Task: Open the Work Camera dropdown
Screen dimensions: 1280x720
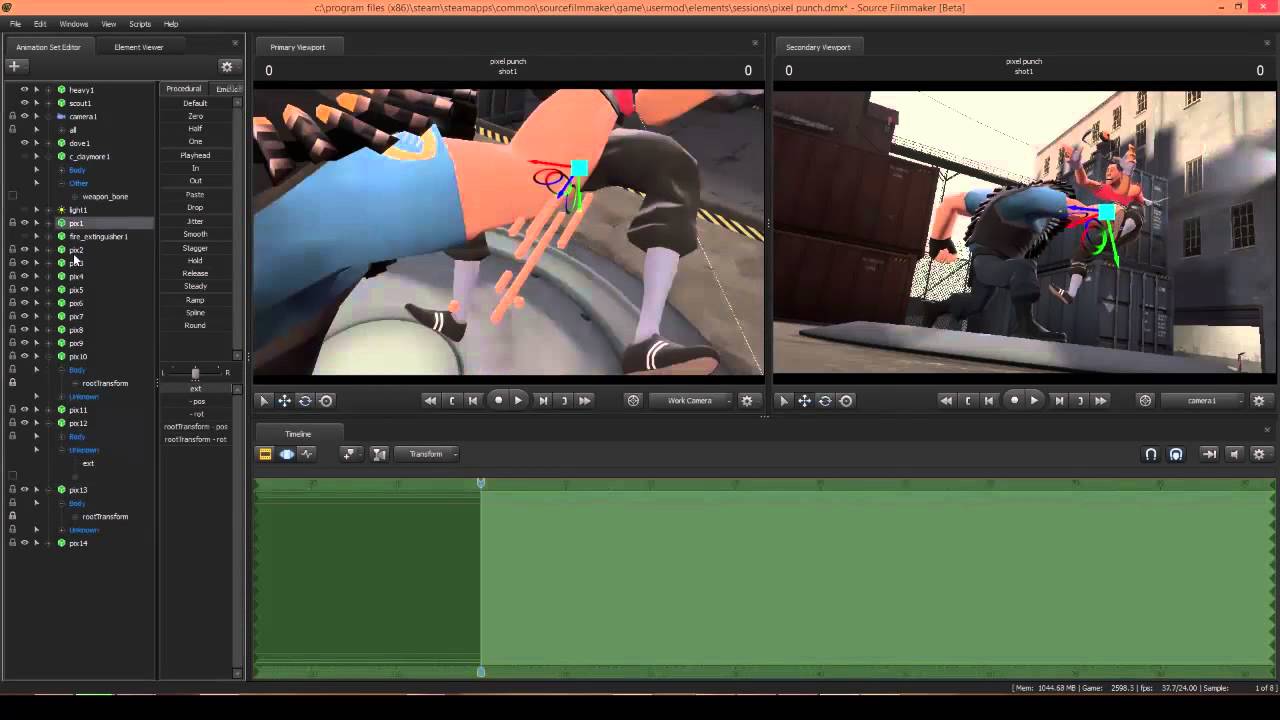Action: [x=692, y=400]
